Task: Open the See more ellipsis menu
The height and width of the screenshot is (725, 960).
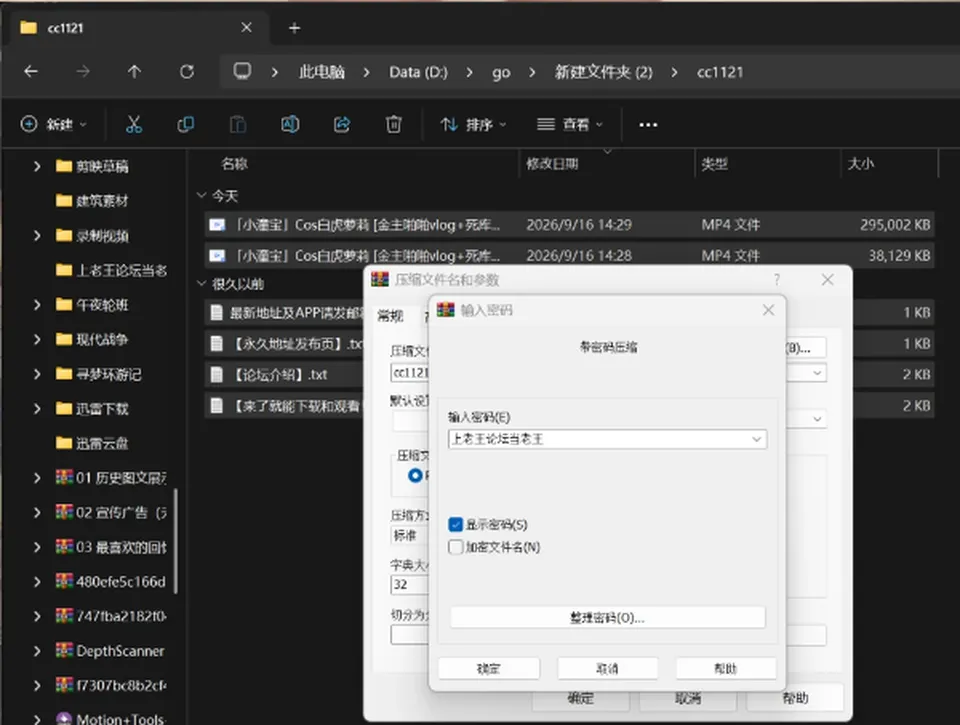Action: click(x=648, y=125)
